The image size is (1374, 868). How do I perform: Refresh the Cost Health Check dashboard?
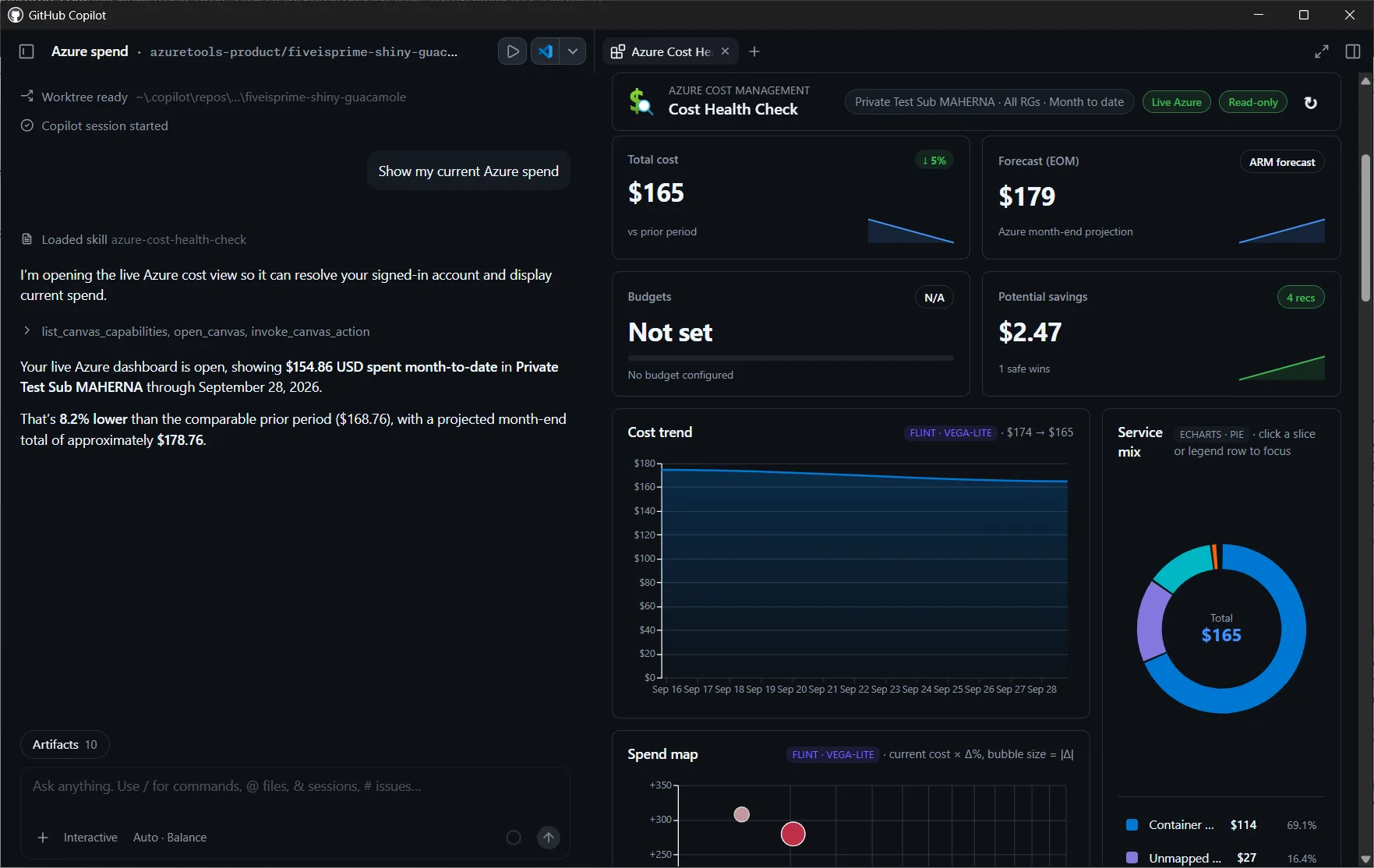1311,102
